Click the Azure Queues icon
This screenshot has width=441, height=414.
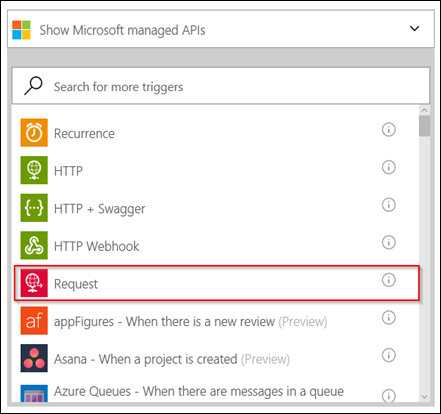click(x=34, y=393)
